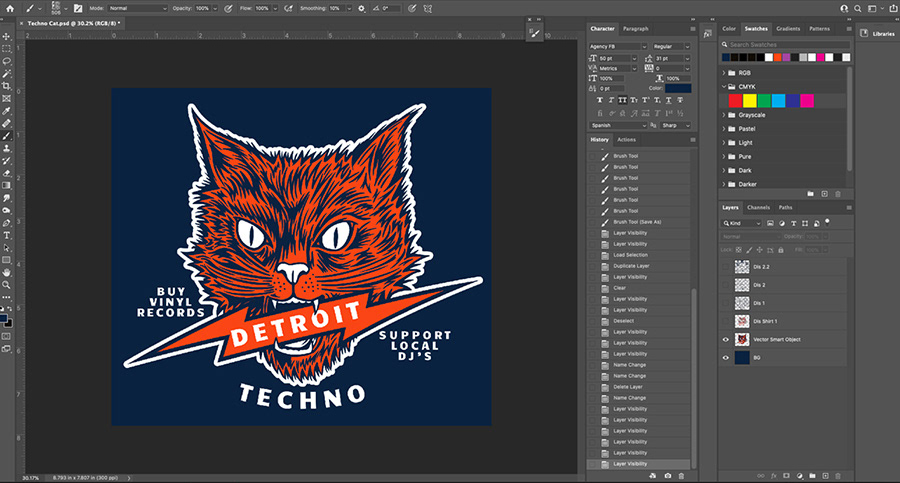Show the Dis 1 layer

point(726,303)
